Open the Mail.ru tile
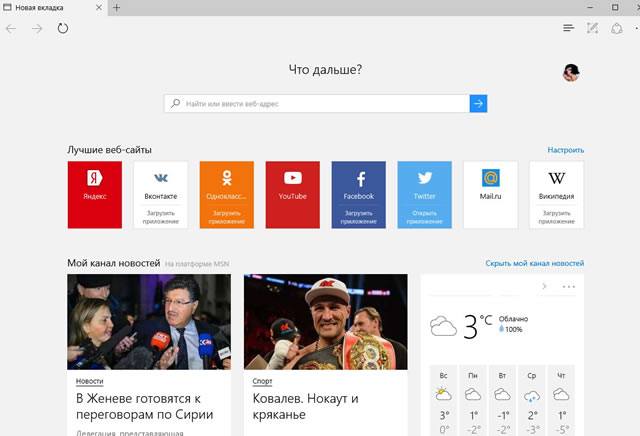 click(x=490, y=194)
